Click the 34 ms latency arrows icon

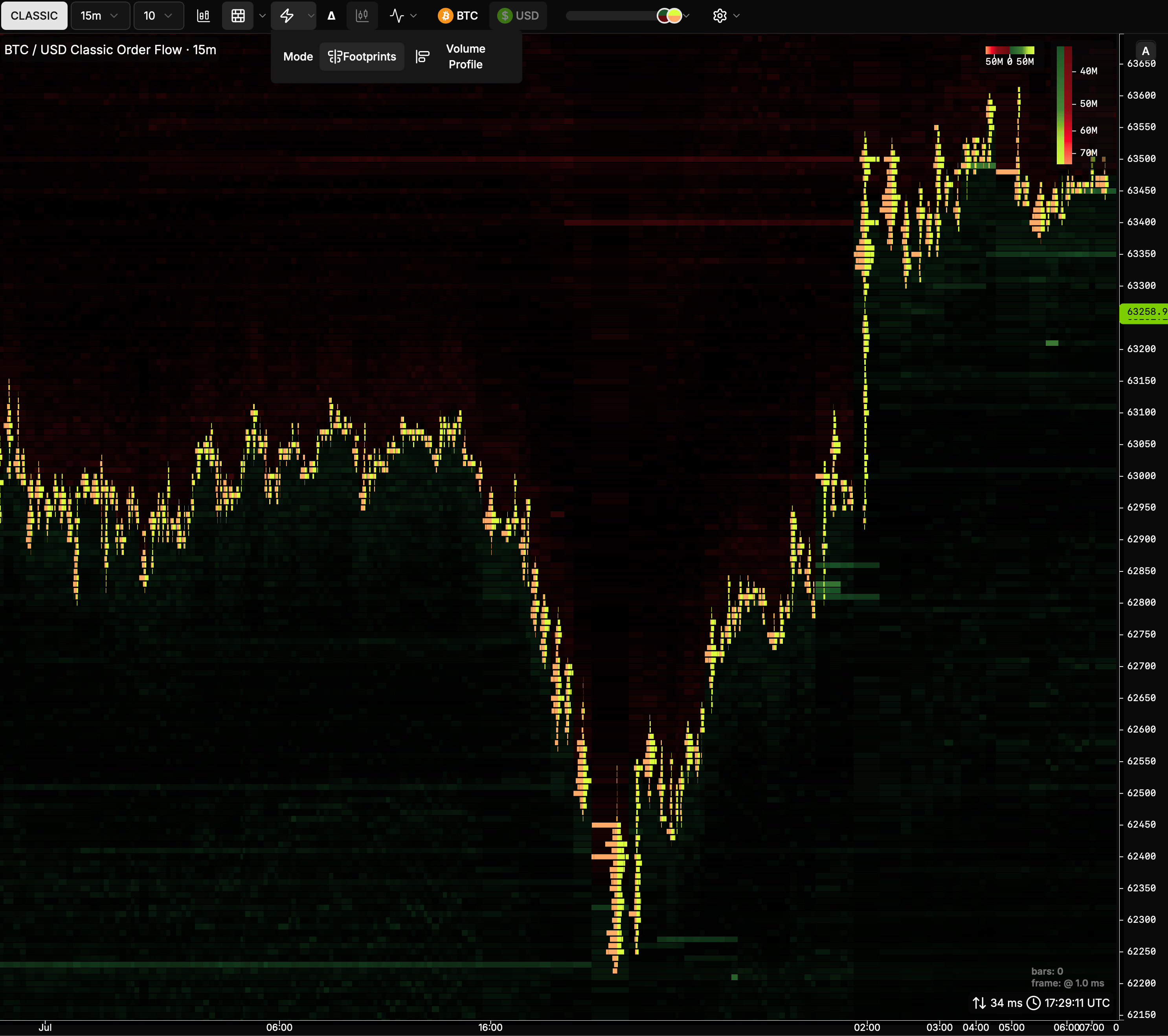pos(979,1003)
